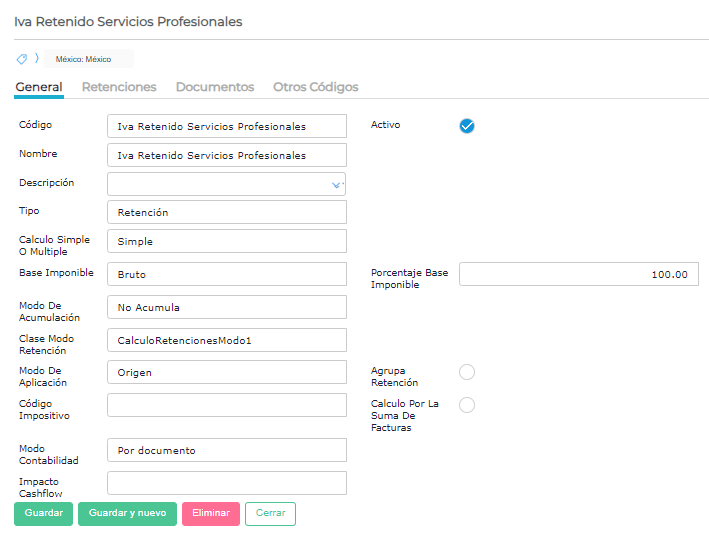Click the Eliminar button
The height and width of the screenshot is (537, 709).
(211, 513)
